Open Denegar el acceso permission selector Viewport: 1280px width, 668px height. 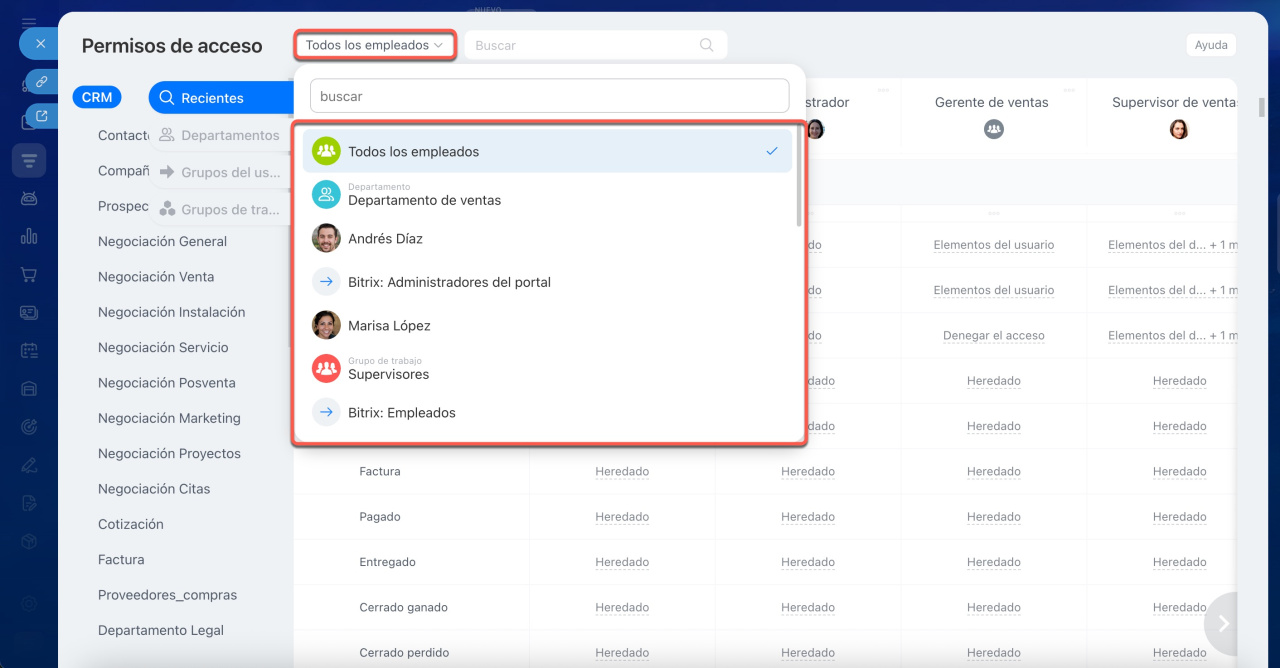[x=993, y=336]
